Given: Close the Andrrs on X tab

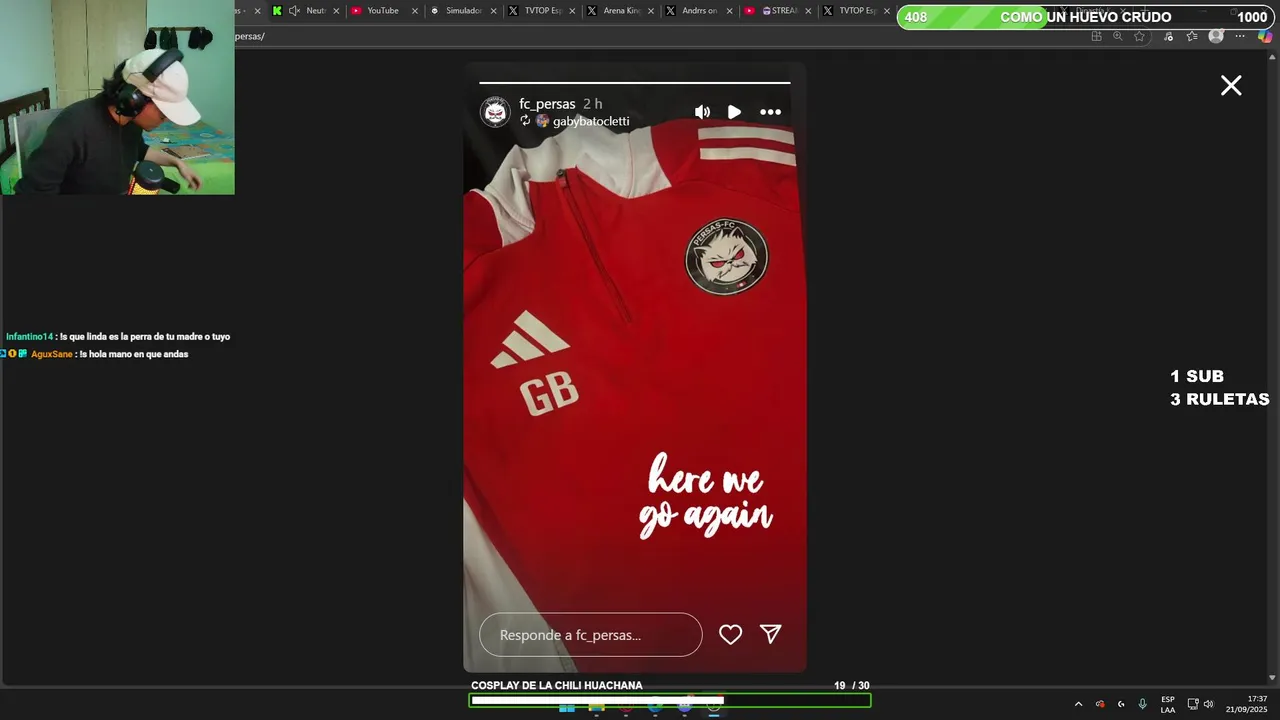Looking at the screenshot, I should [x=730, y=11].
